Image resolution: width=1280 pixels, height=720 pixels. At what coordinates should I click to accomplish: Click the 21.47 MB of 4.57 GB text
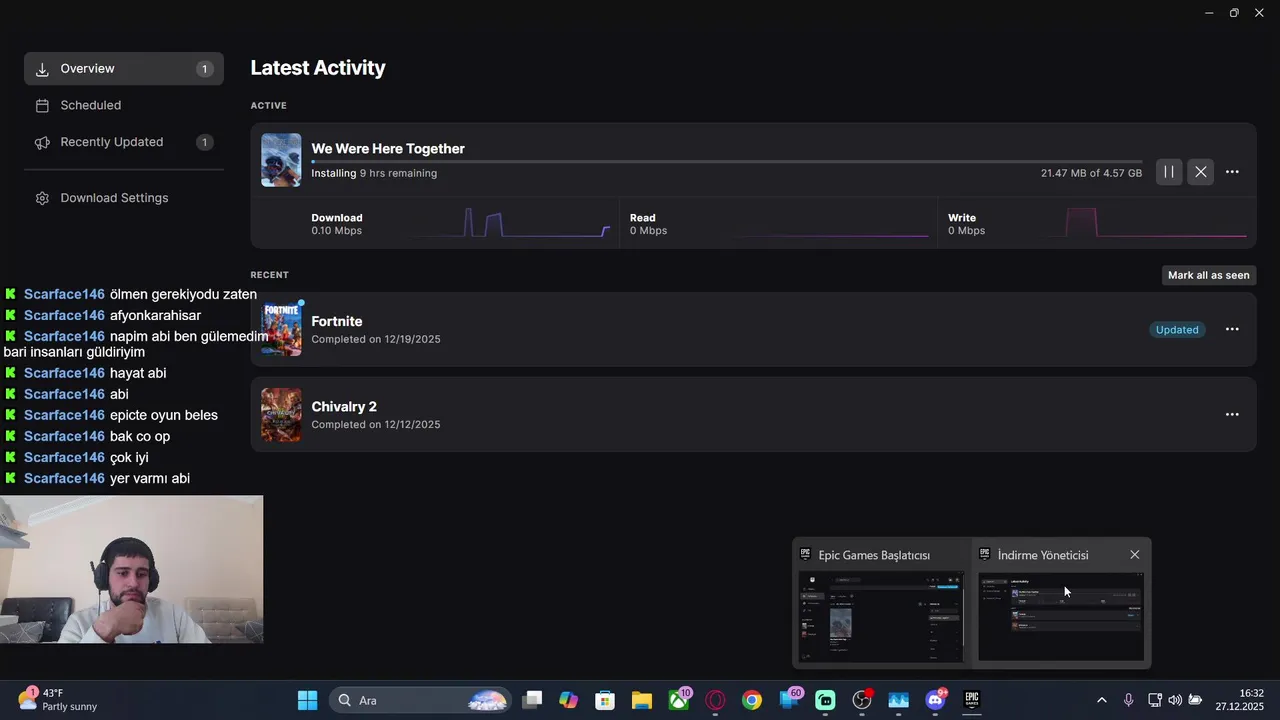tap(1091, 173)
